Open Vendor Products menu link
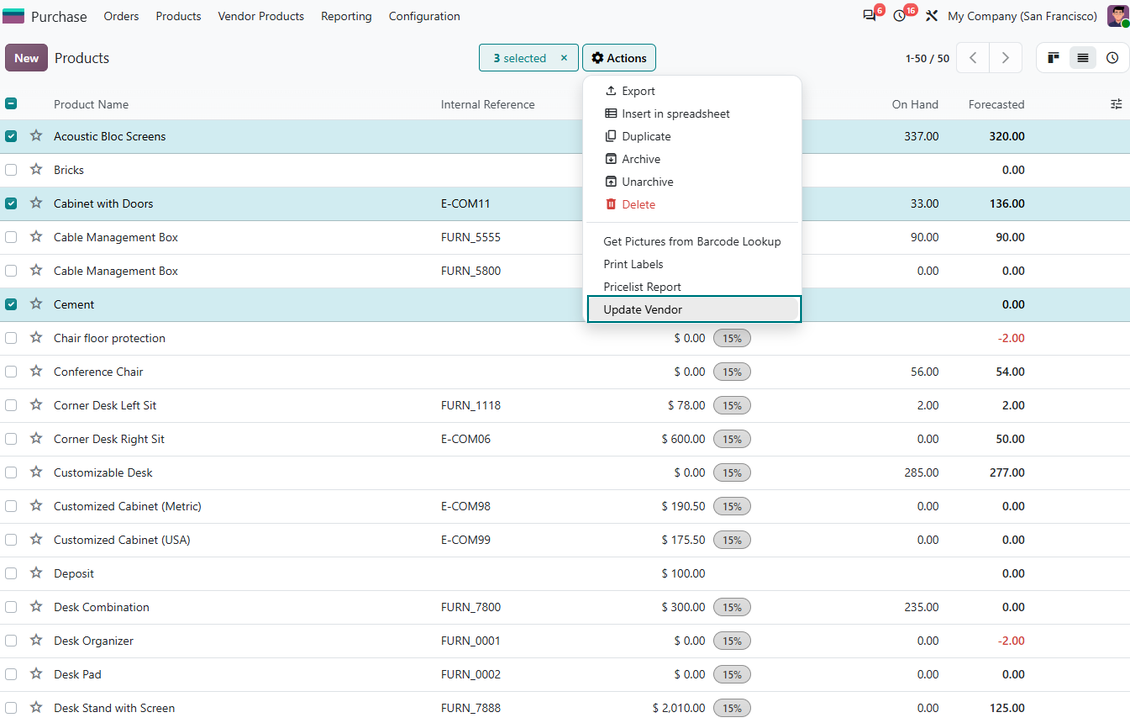This screenshot has width=1130, height=723. (x=261, y=16)
